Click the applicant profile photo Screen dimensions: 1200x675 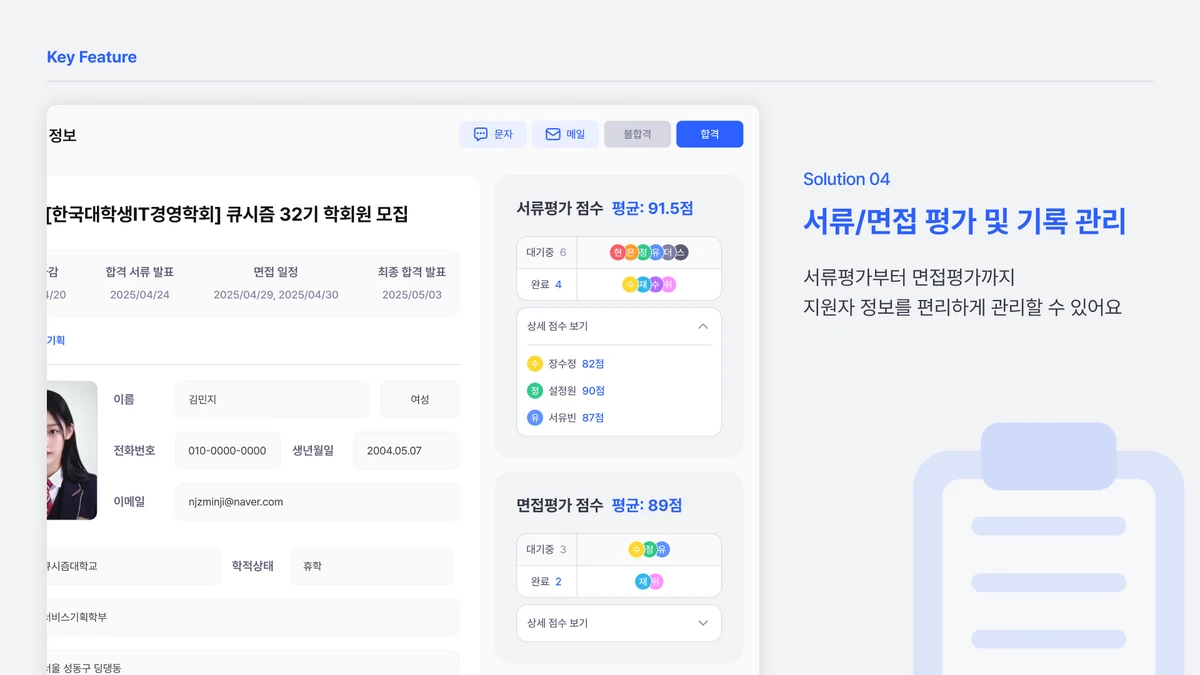[x=72, y=450]
